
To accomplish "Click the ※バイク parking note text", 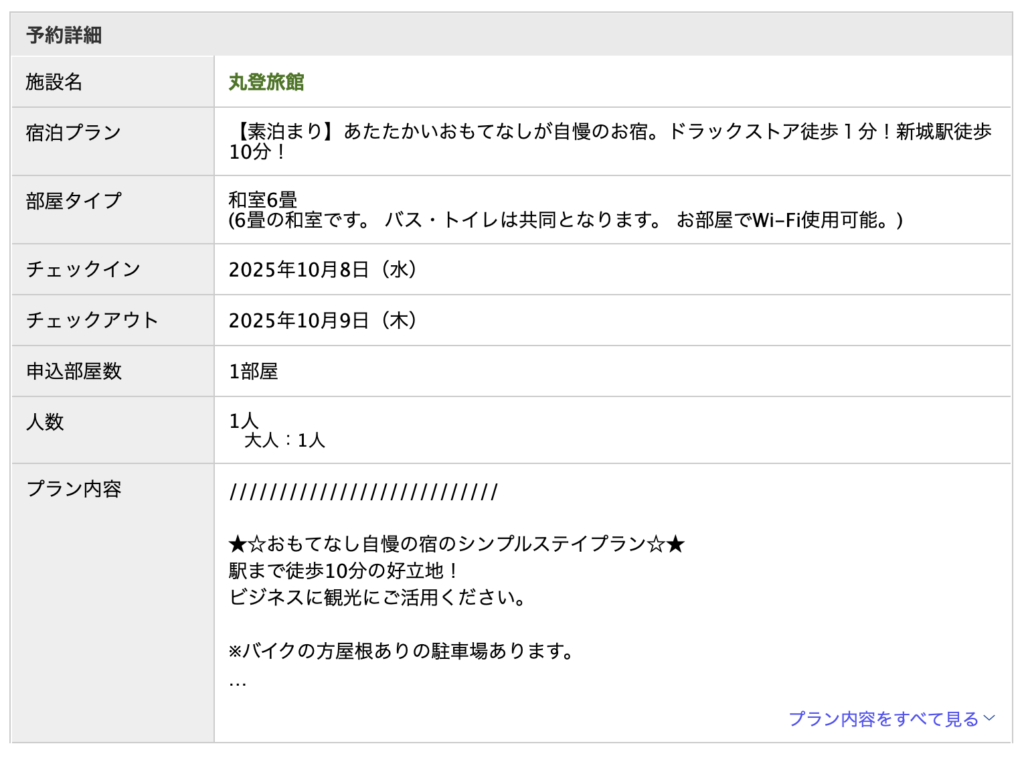I will point(400,651).
